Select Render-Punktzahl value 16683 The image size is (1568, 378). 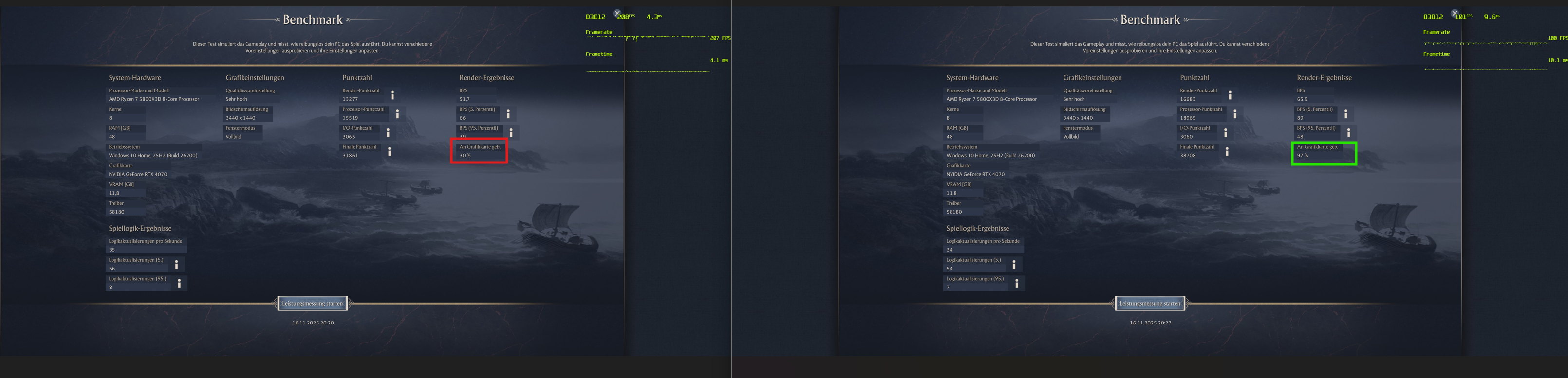pyautogui.click(x=1188, y=99)
